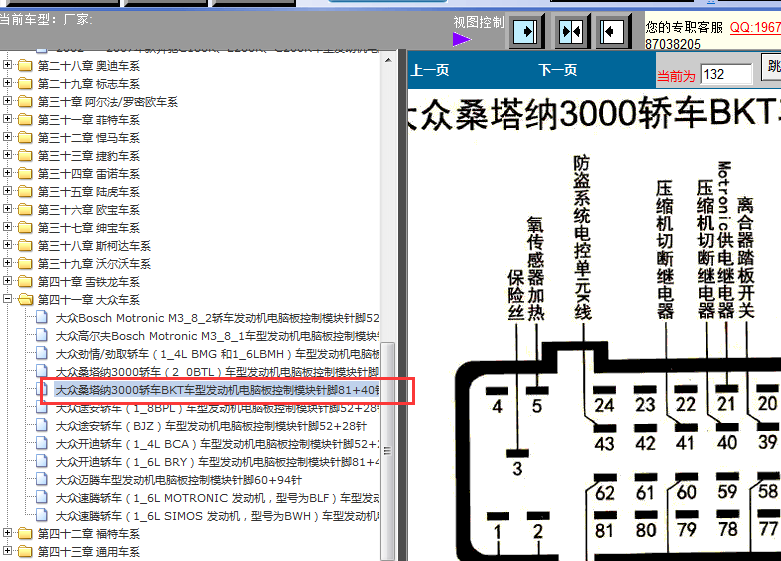Open 大众迈腾车型 60+94针 document
Image resolution: width=781 pixels, height=561 pixels.
click(x=179, y=480)
